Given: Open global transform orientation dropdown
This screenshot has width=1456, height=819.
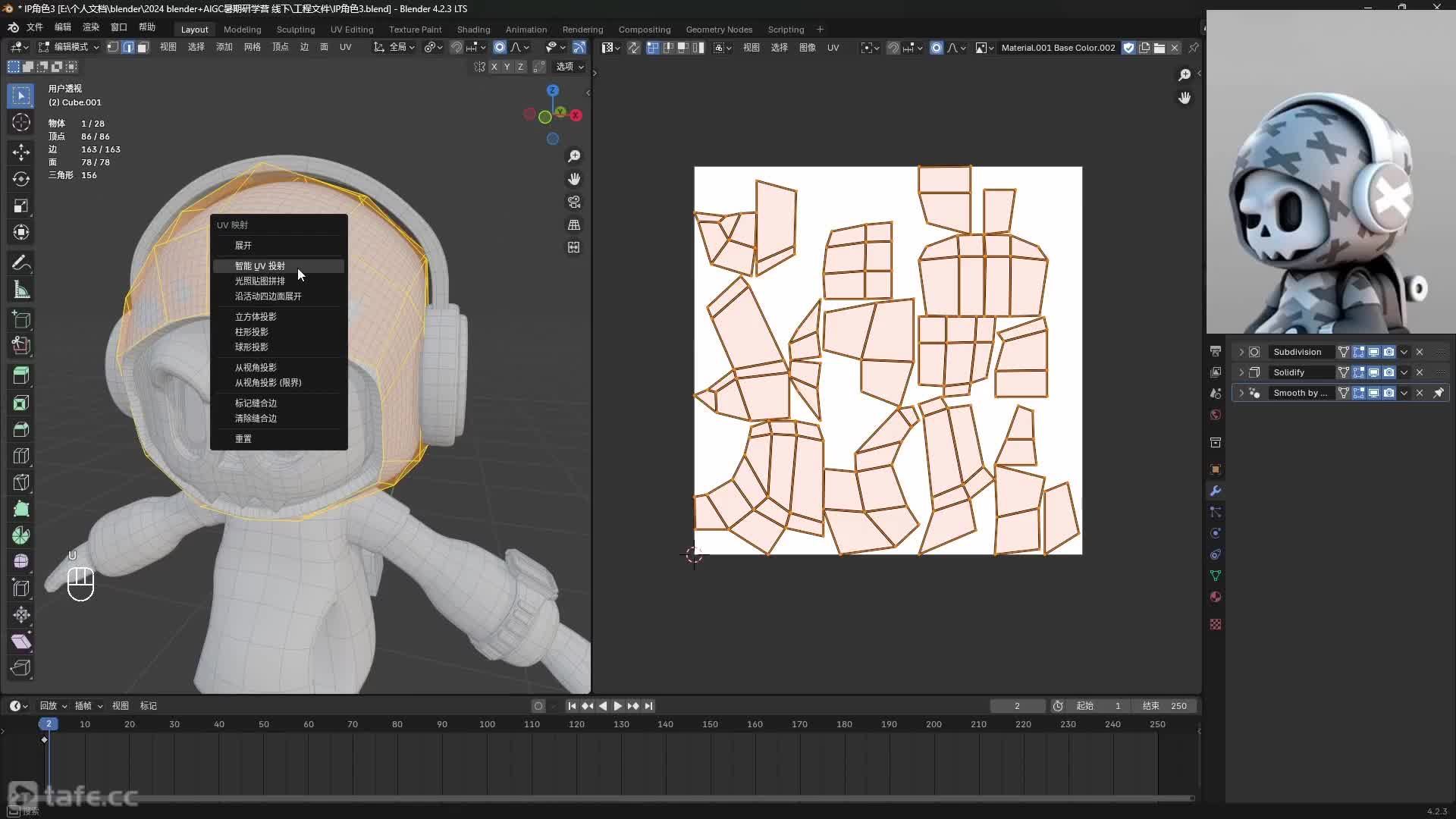Looking at the screenshot, I should click(x=394, y=47).
